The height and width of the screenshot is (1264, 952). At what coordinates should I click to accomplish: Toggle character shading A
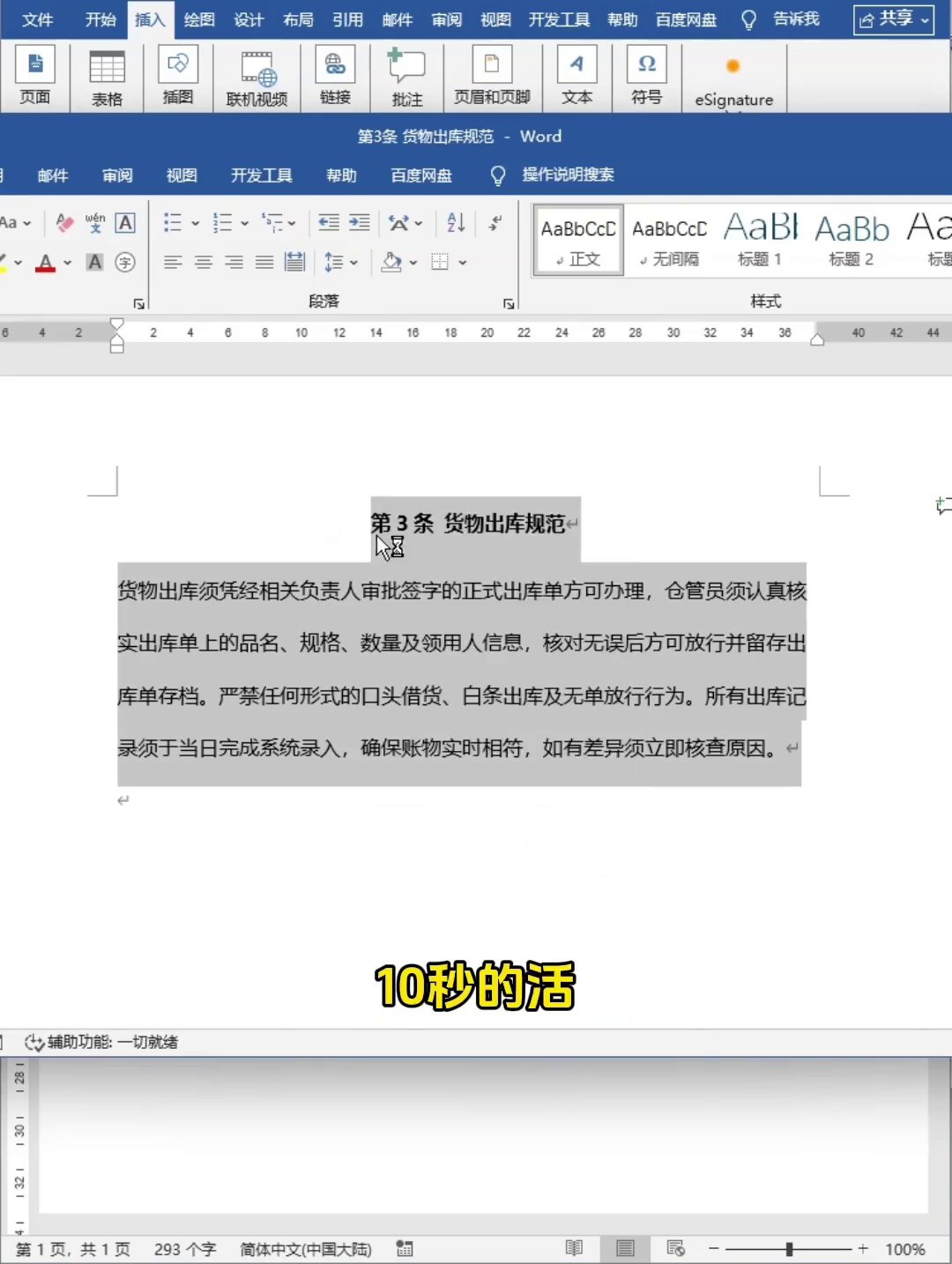94,262
